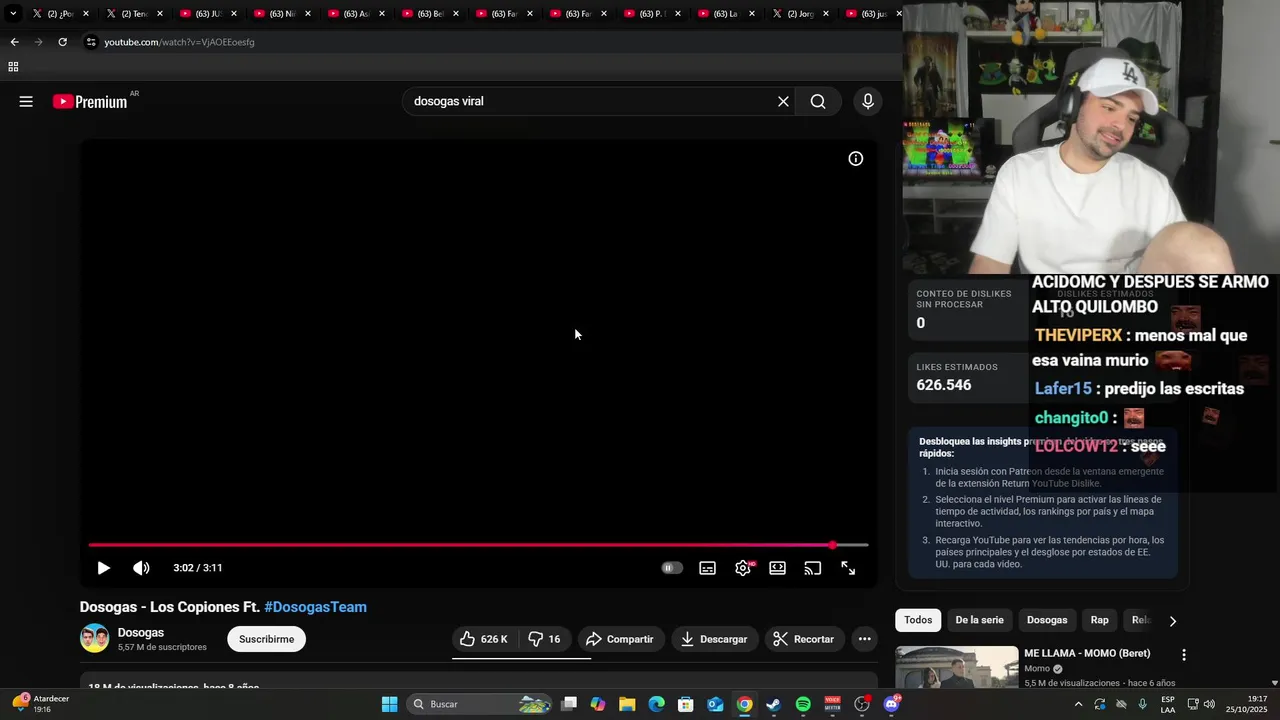1280x720 pixels.
Task: Open site information icon in address bar
Action: (x=91, y=42)
